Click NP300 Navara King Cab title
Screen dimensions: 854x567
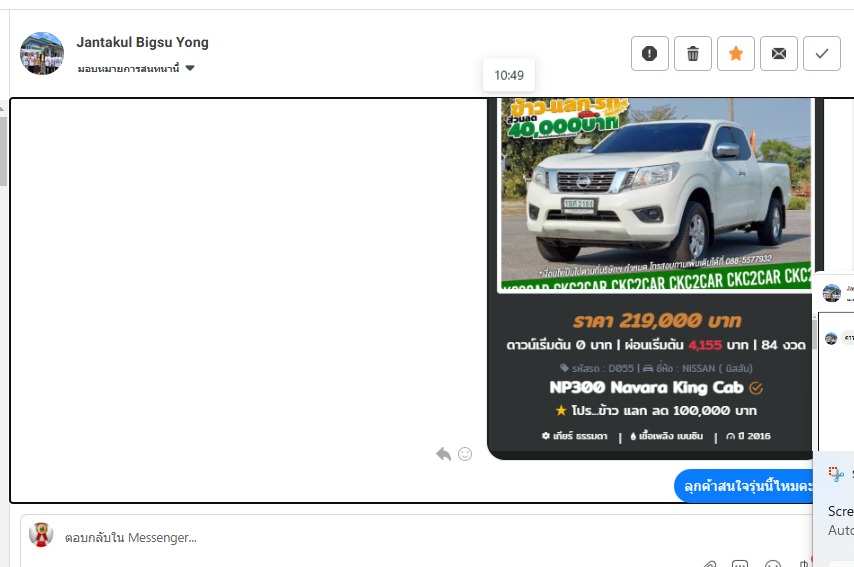point(646,387)
